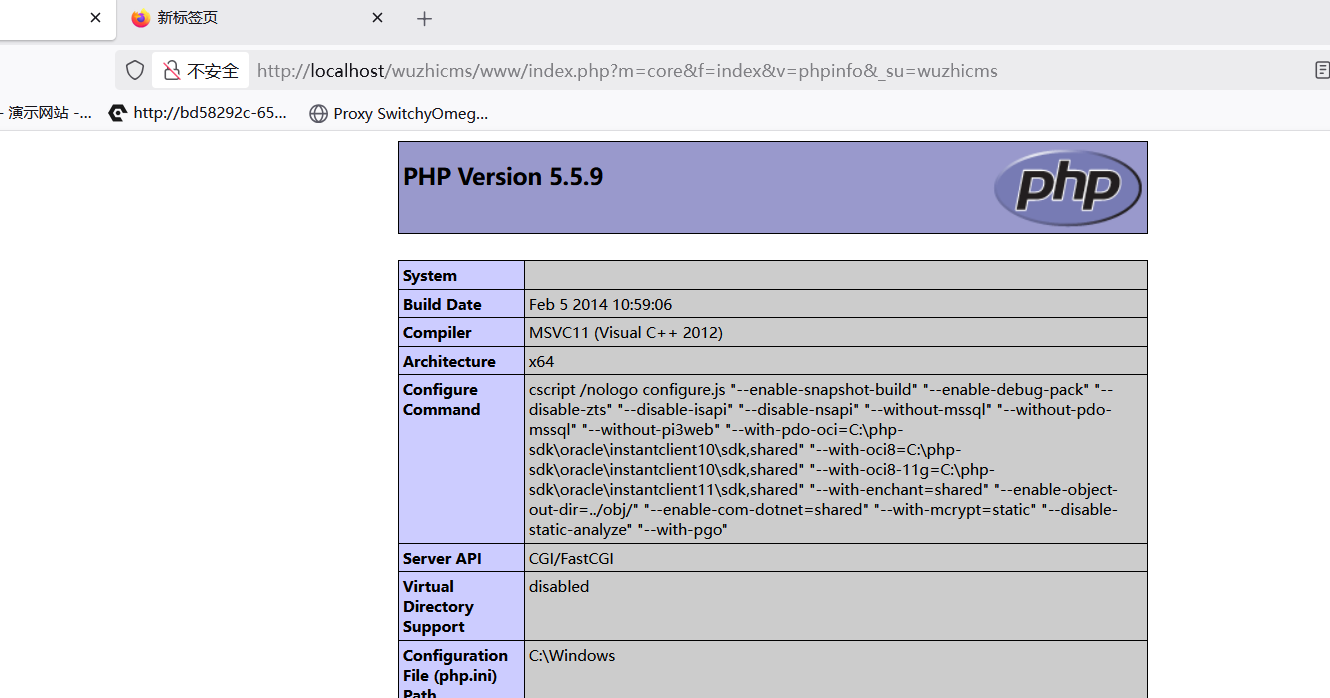Click the globe icon beside Proxy SwitchyOmega
The height and width of the screenshot is (698, 1330).
(318, 114)
